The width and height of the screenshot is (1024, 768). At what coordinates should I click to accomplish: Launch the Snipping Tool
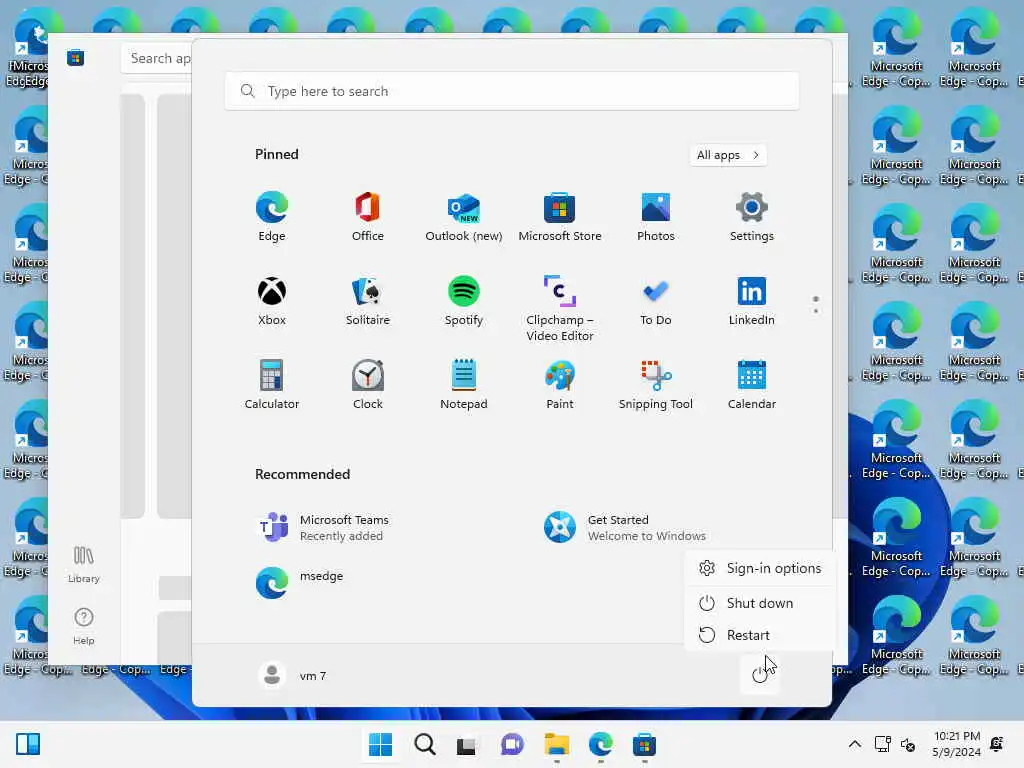[656, 385]
